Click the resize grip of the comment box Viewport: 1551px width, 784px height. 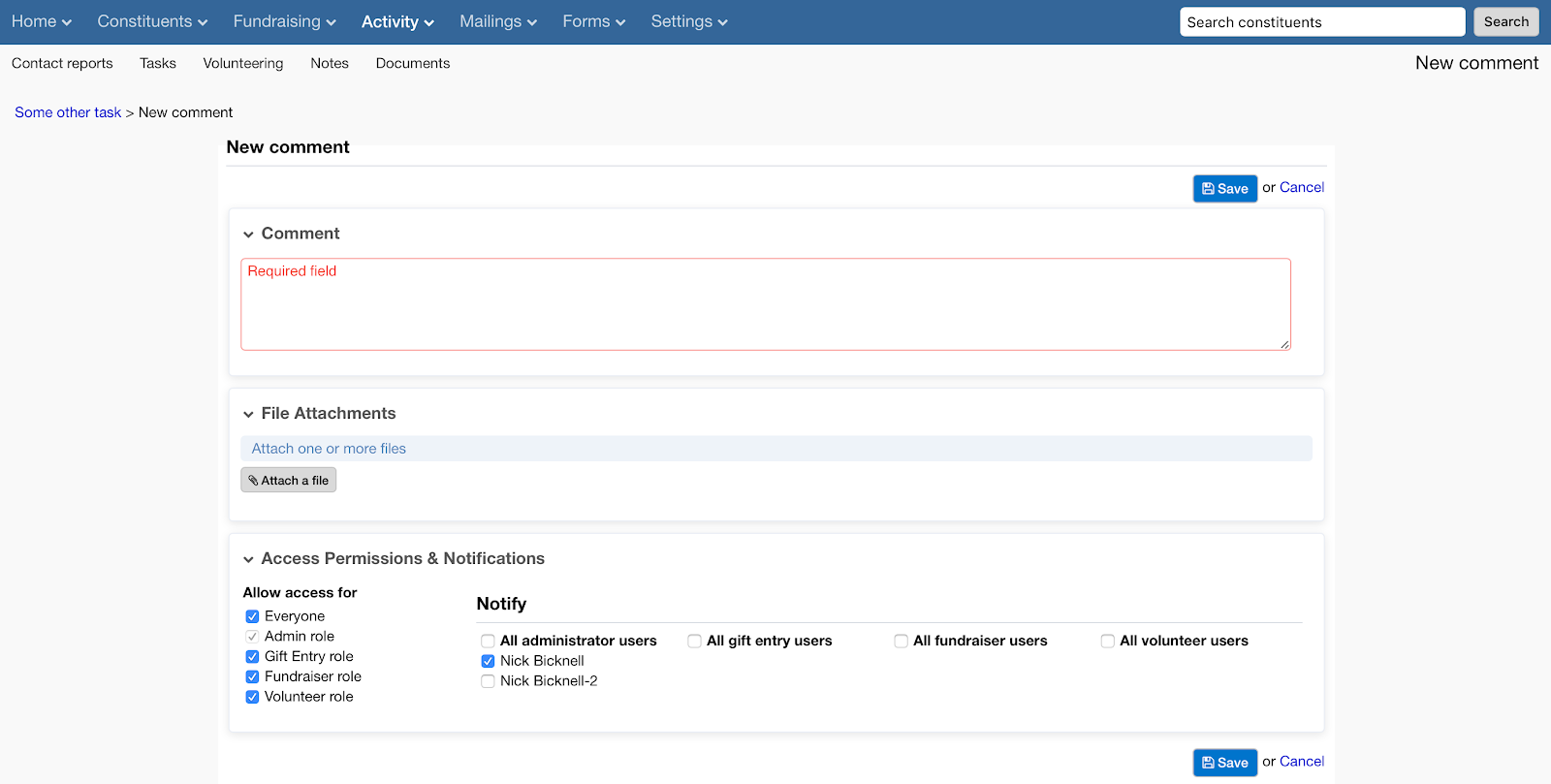tap(1284, 344)
